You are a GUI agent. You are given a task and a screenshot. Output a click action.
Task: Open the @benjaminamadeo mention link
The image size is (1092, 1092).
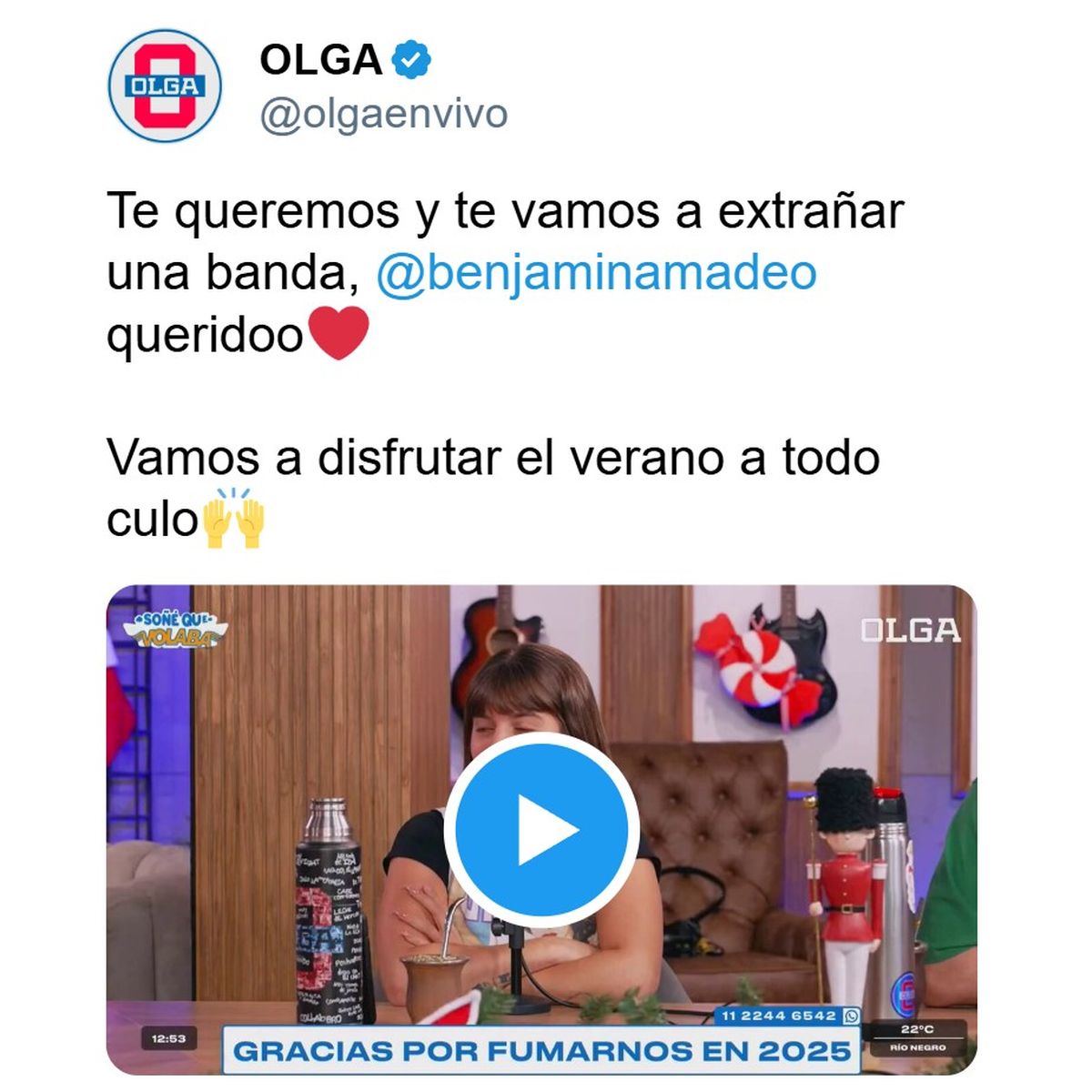596,273
